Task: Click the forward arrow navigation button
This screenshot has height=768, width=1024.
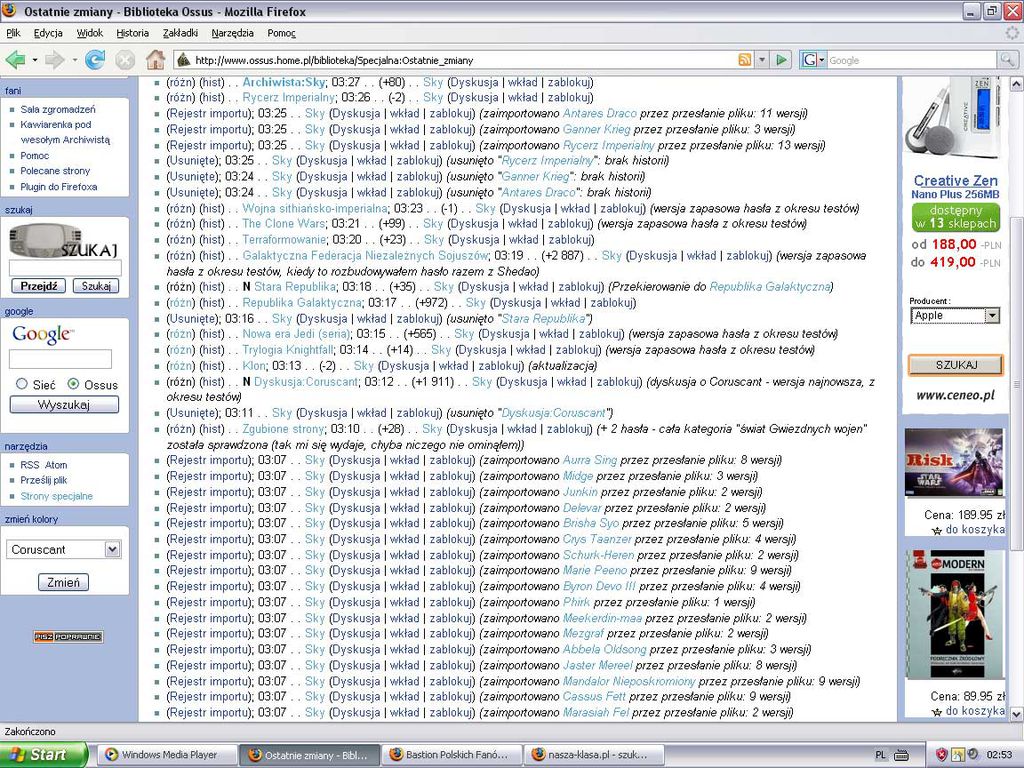Action: point(55,60)
